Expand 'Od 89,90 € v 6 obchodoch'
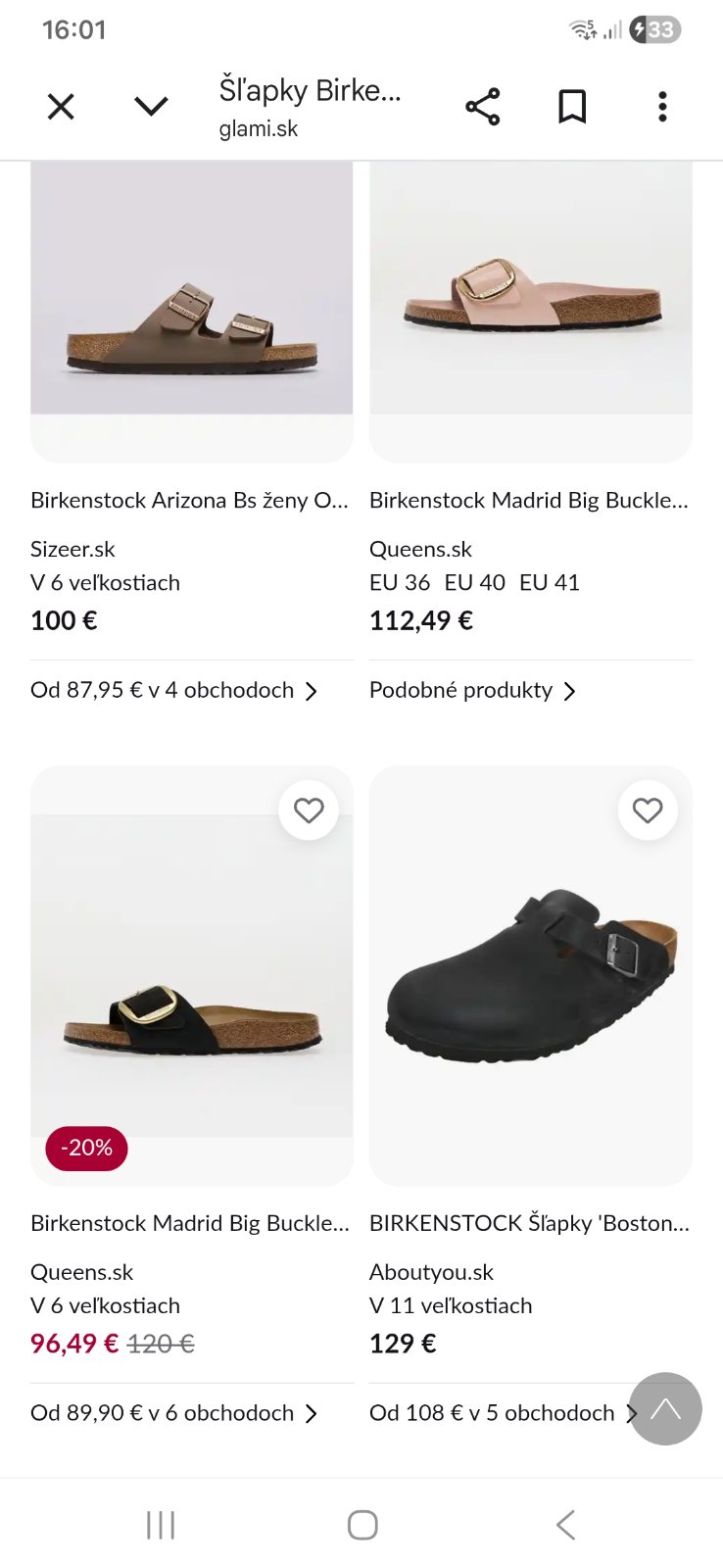The image size is (723, 1568). coord(173,1413)
